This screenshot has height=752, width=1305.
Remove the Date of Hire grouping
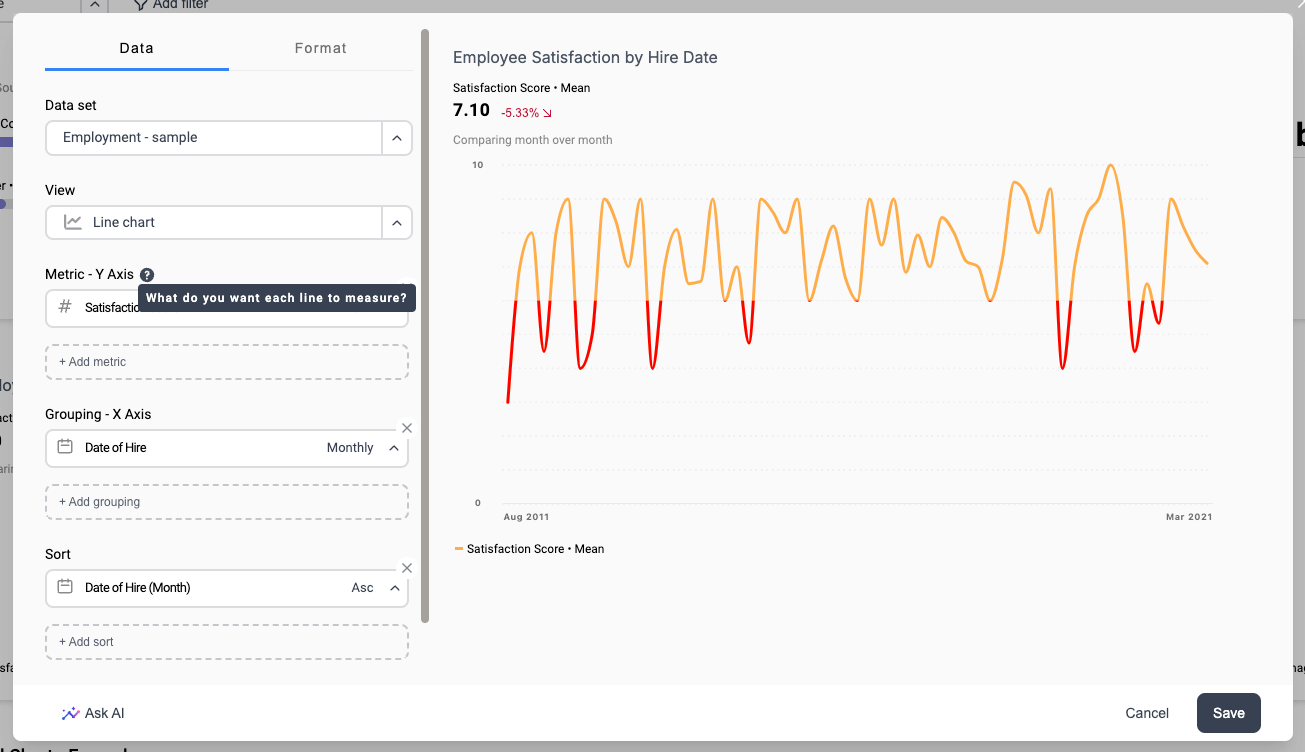click(x=407, y=427)
